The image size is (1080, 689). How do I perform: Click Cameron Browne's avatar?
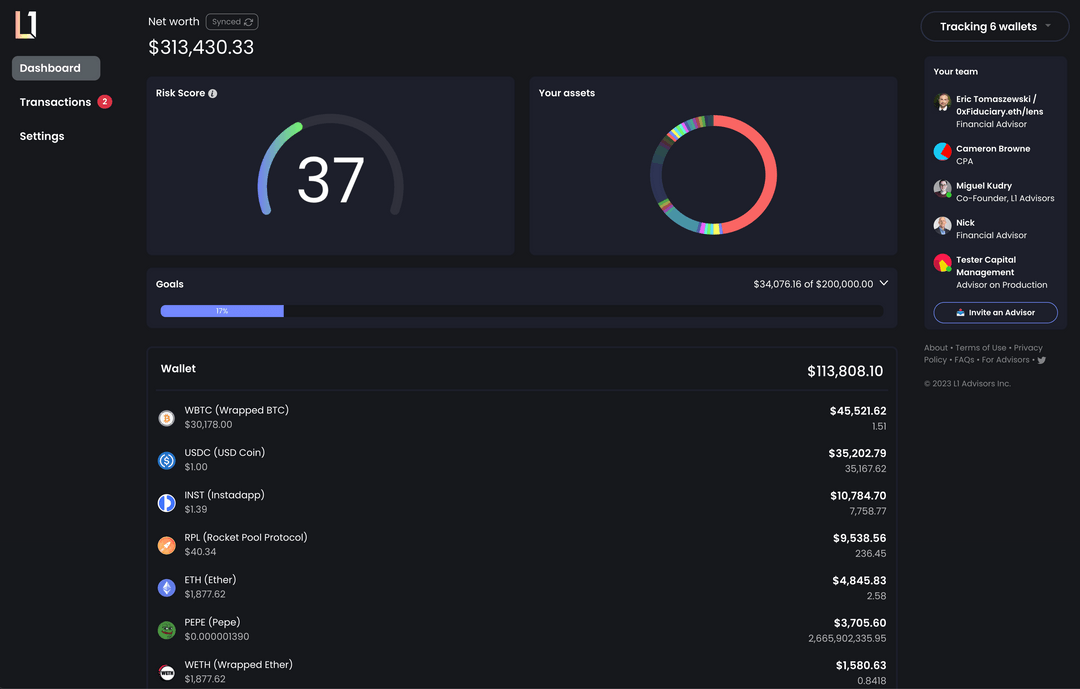point(942,152)
